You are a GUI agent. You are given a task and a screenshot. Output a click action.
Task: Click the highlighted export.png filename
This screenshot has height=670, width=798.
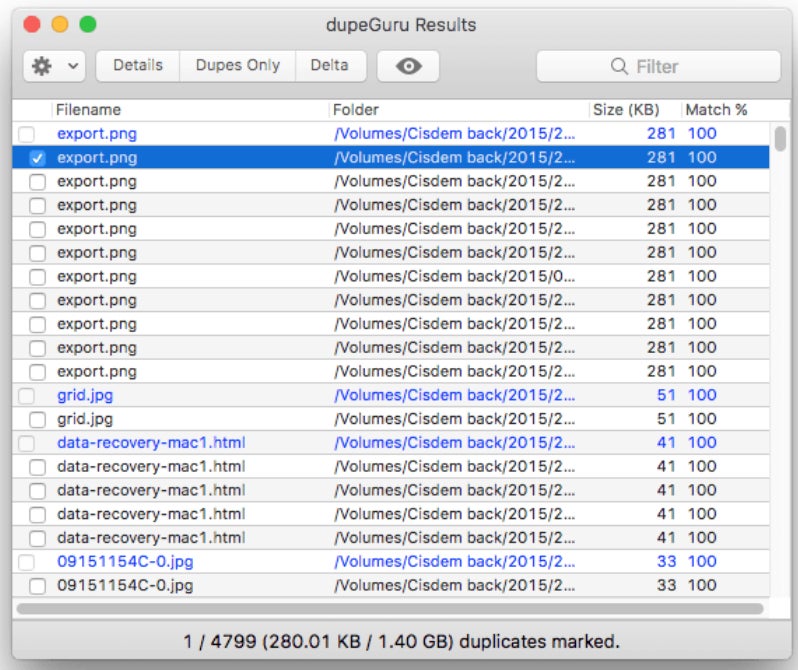(x=97, y=158)
